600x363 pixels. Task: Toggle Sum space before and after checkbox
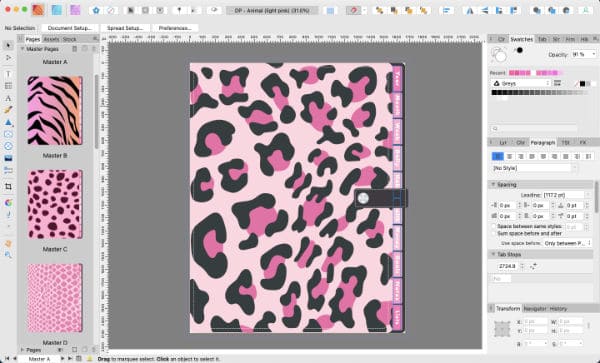click(x=494, y=233)
